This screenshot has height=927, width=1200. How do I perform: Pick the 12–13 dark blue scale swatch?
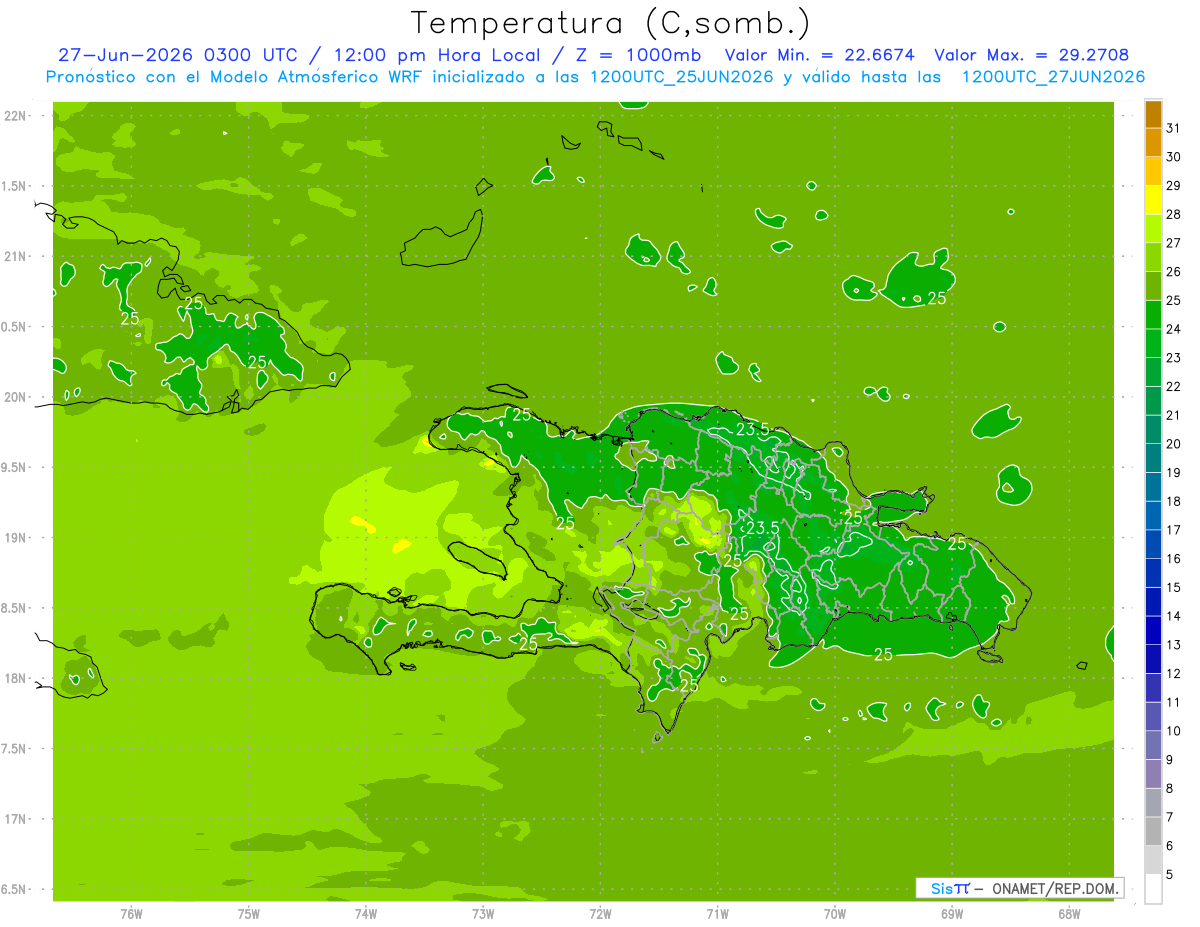[1153, 659]
